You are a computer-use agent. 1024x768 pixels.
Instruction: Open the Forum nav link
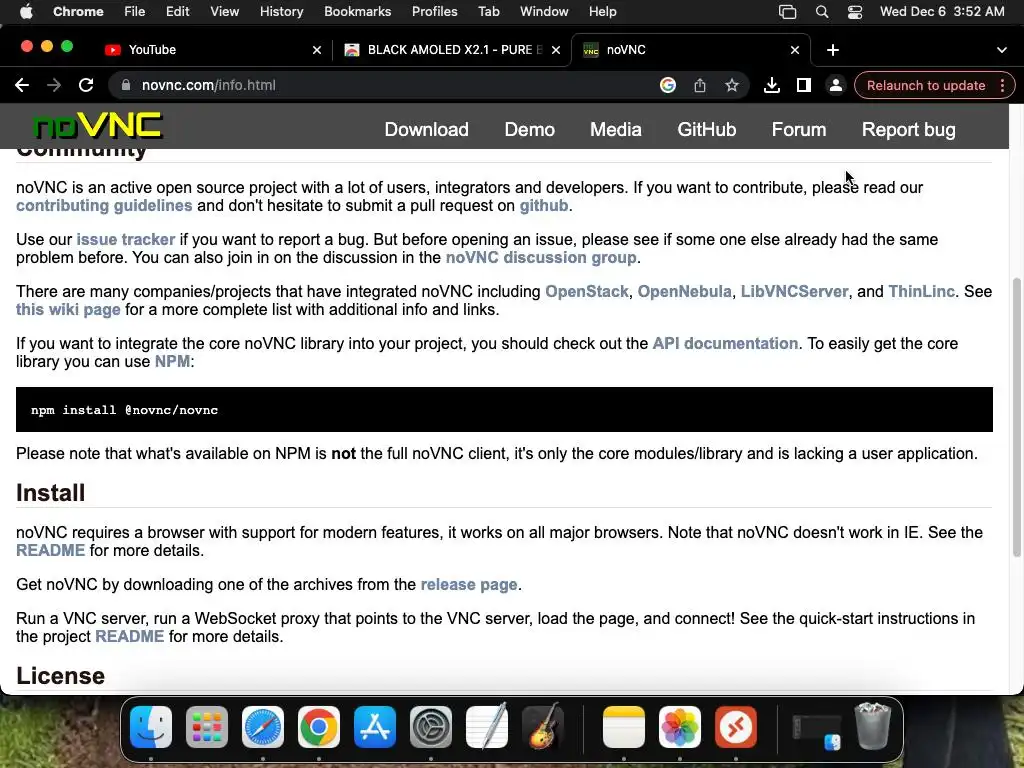pyautogui.click(x=799, y=129)
